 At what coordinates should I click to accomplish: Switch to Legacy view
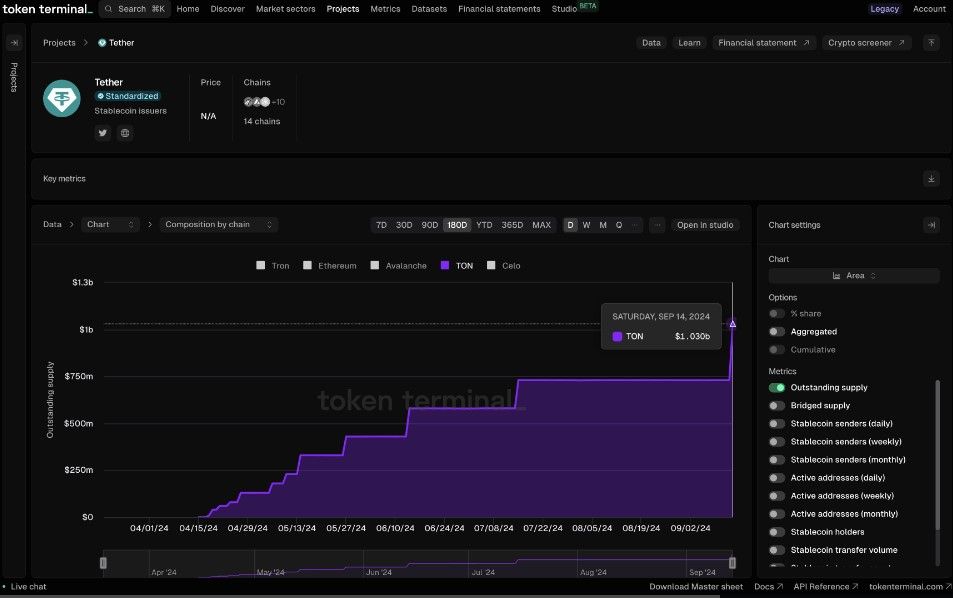(884, 9)
